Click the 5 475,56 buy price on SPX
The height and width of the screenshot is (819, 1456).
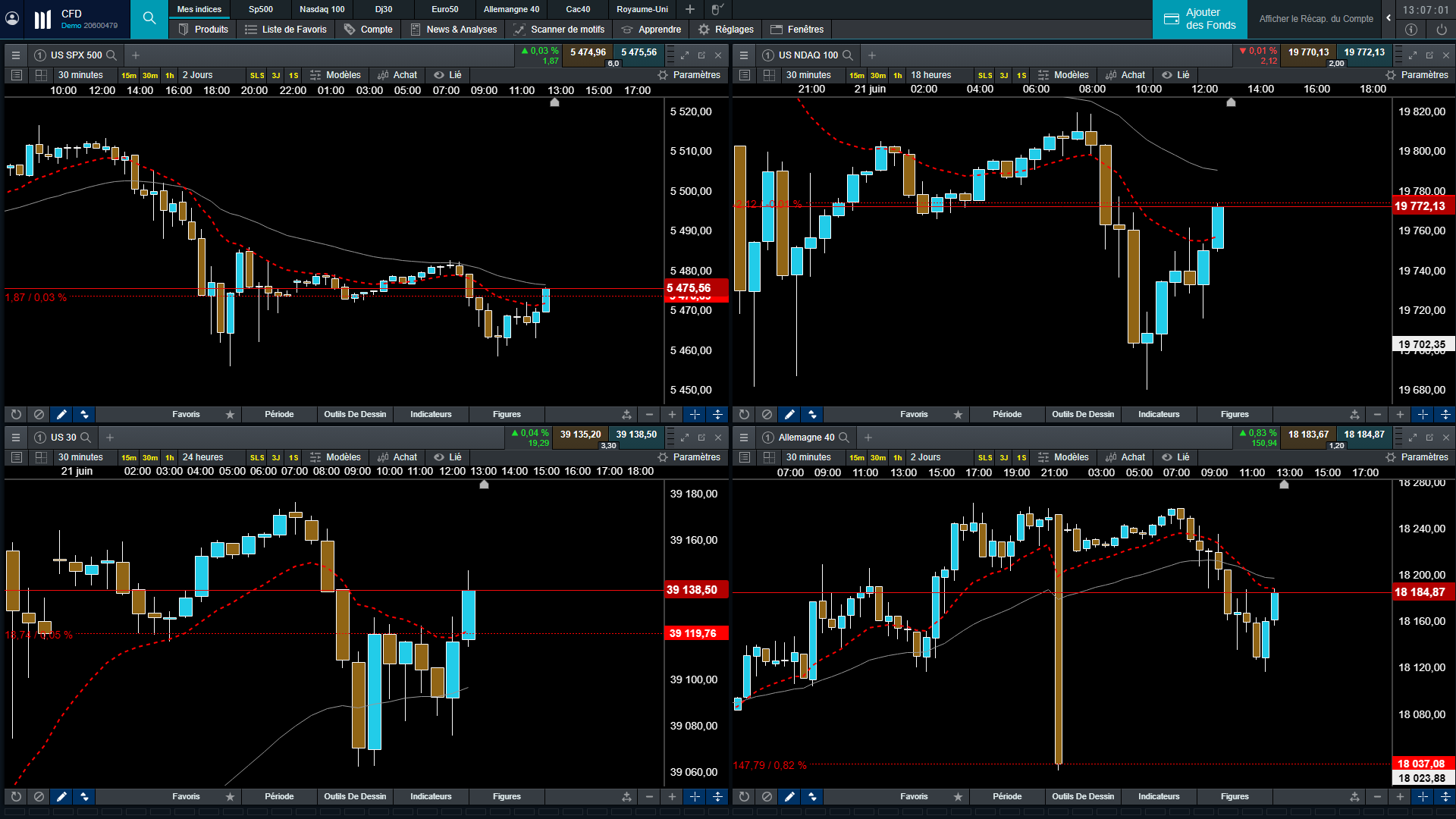[639, 52]
